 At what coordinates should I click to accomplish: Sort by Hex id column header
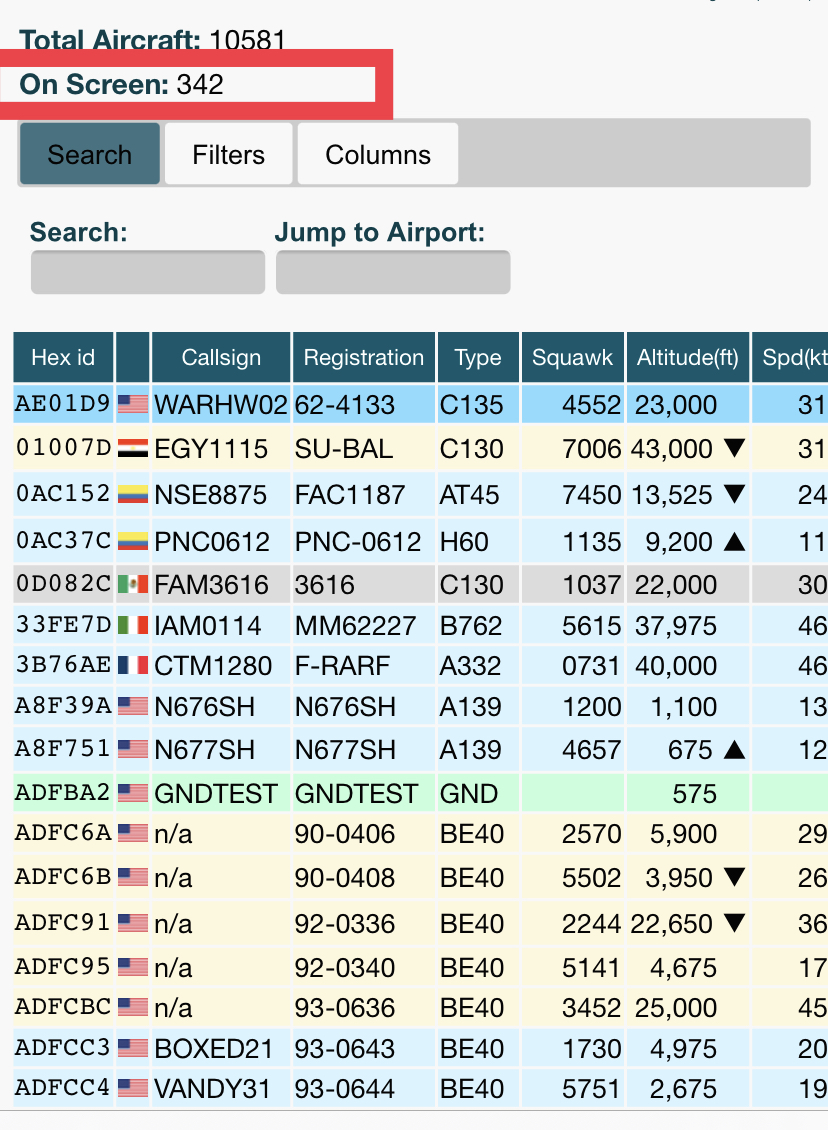click(x=63, y=357)
